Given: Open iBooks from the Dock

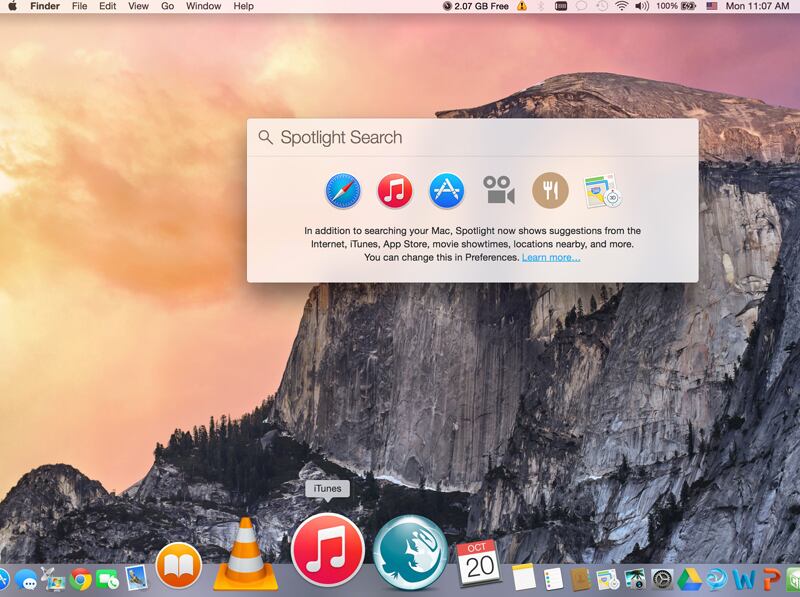Looking at the screenshot, I should click(179, 565).
